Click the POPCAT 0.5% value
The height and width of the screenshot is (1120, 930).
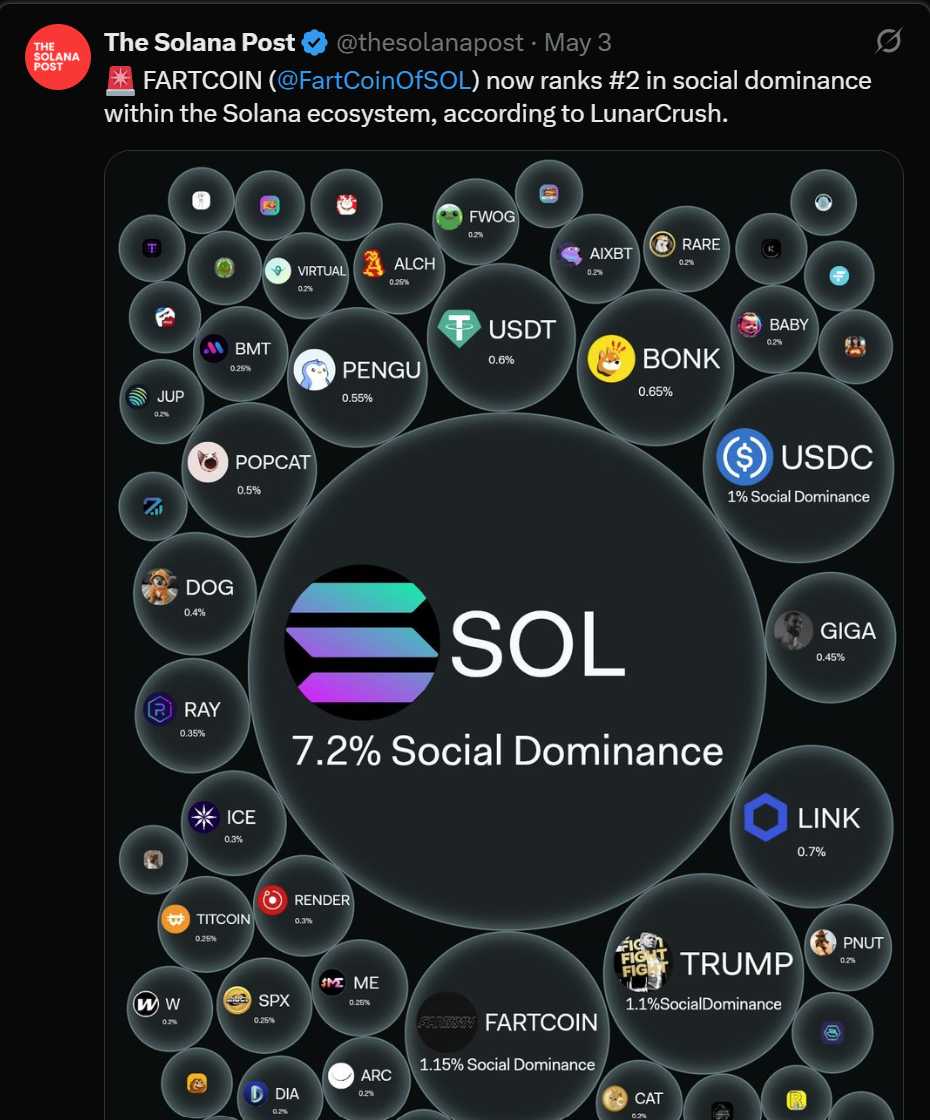[x=249, y=490]
